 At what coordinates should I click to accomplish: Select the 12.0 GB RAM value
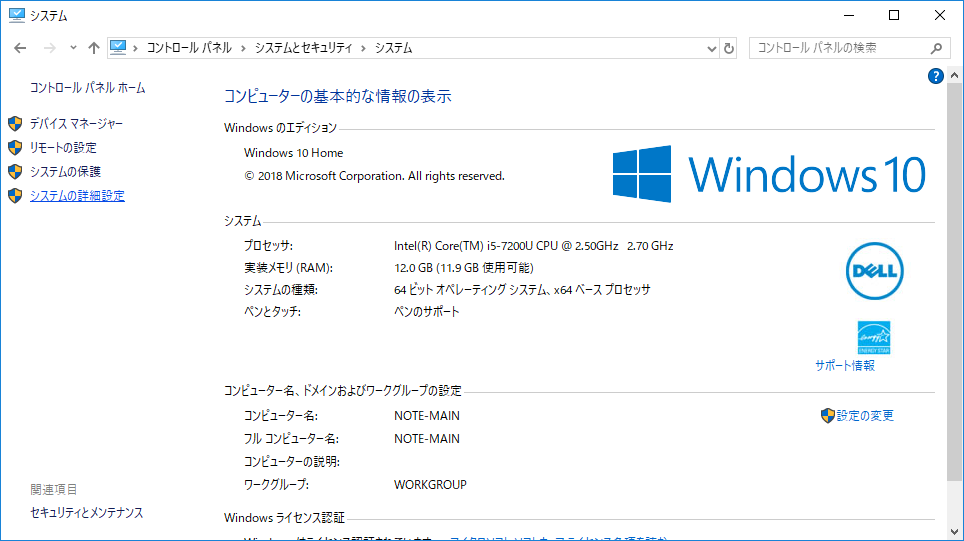(464, 268)
